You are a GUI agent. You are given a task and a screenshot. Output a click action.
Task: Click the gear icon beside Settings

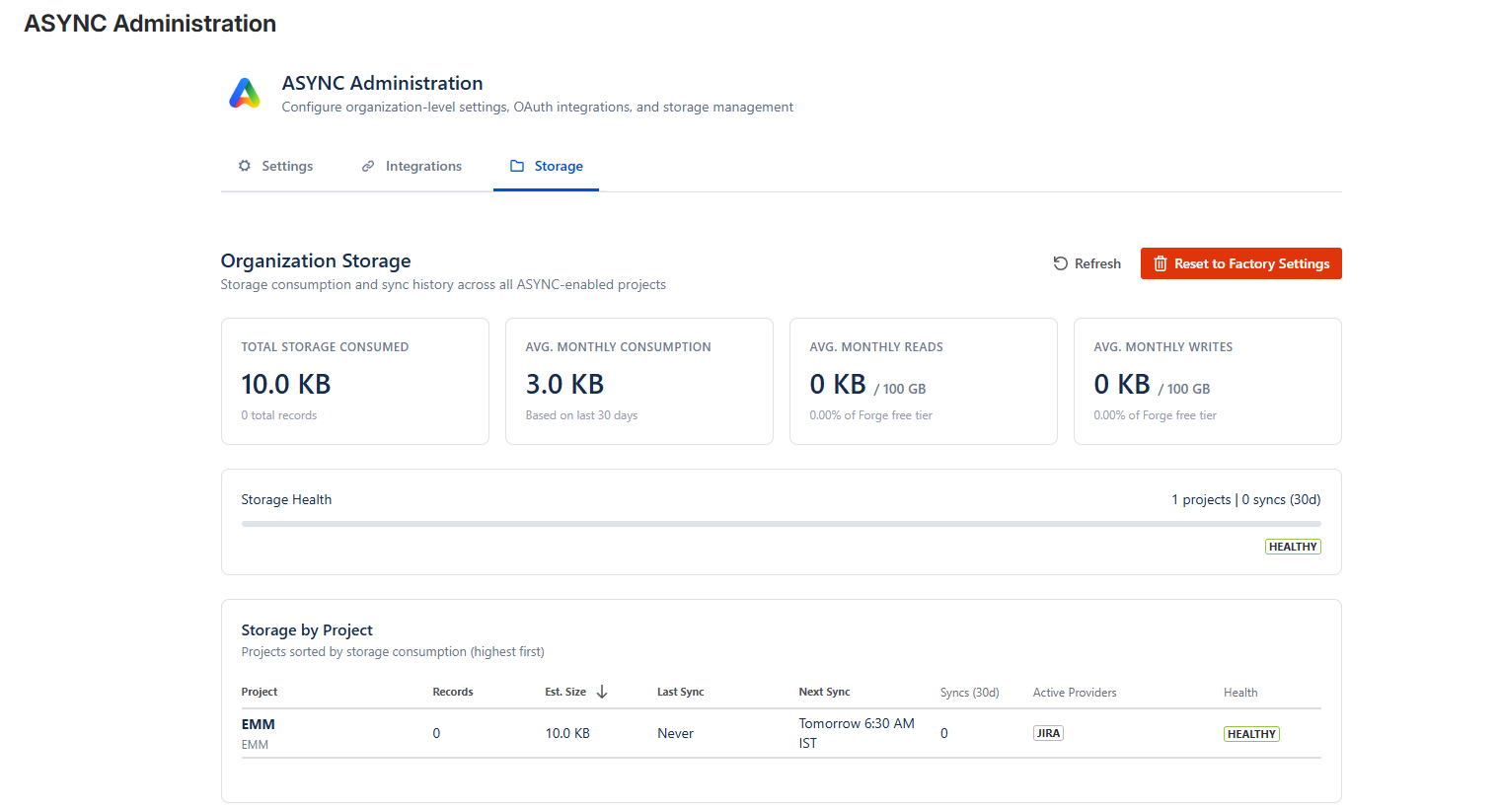tap(245, 166)
